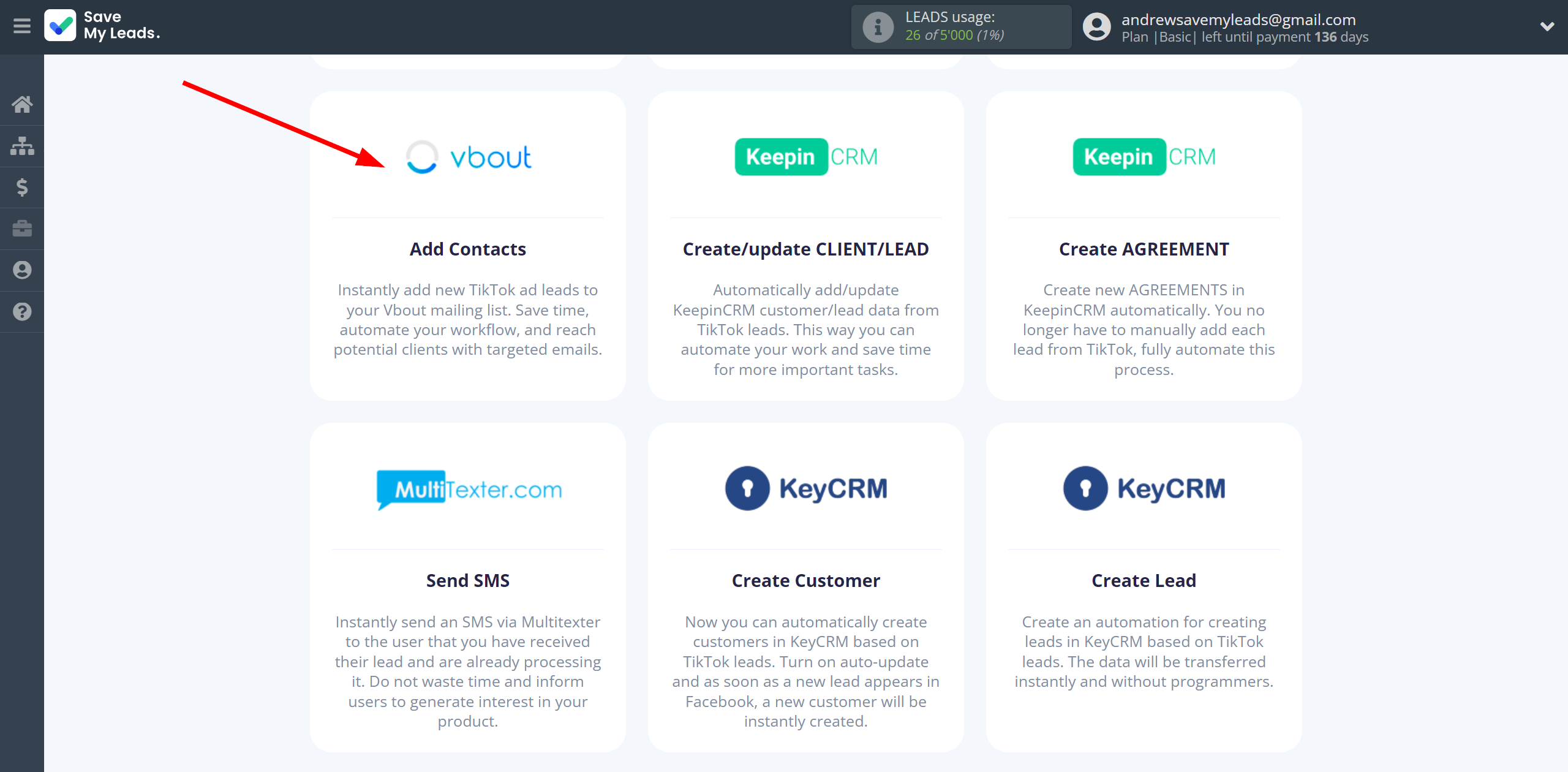
Task: Open the briefcase services icon
Action: click(x=22, y=229)
